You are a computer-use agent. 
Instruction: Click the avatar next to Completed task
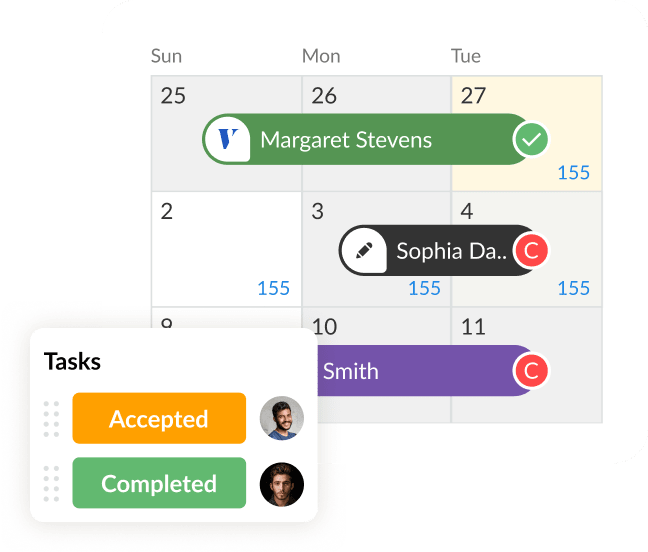click(x=281, y=483)
